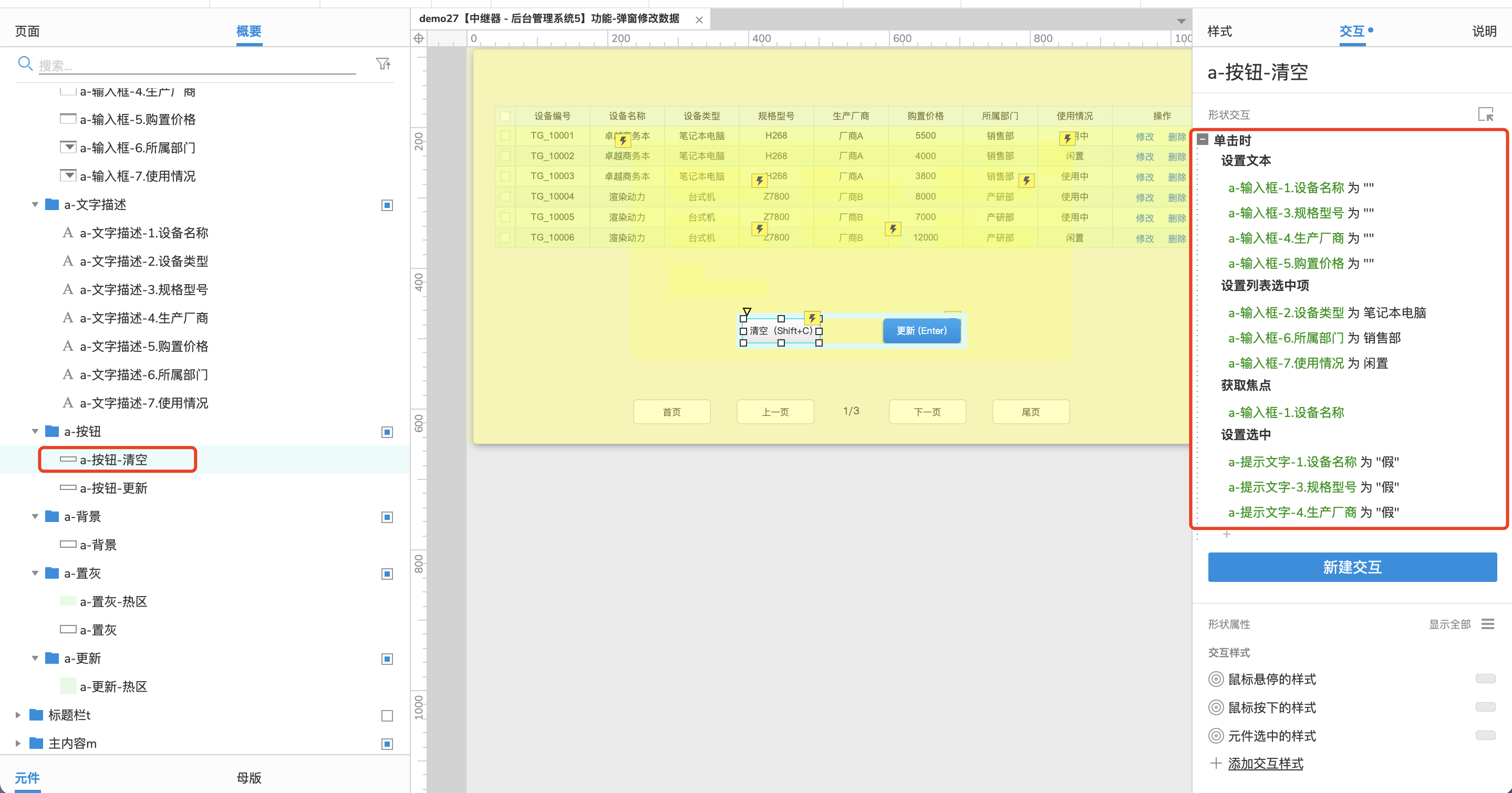
Task: Toggle the 标题栏t folder view marker
Action: [x=387, y=716]
